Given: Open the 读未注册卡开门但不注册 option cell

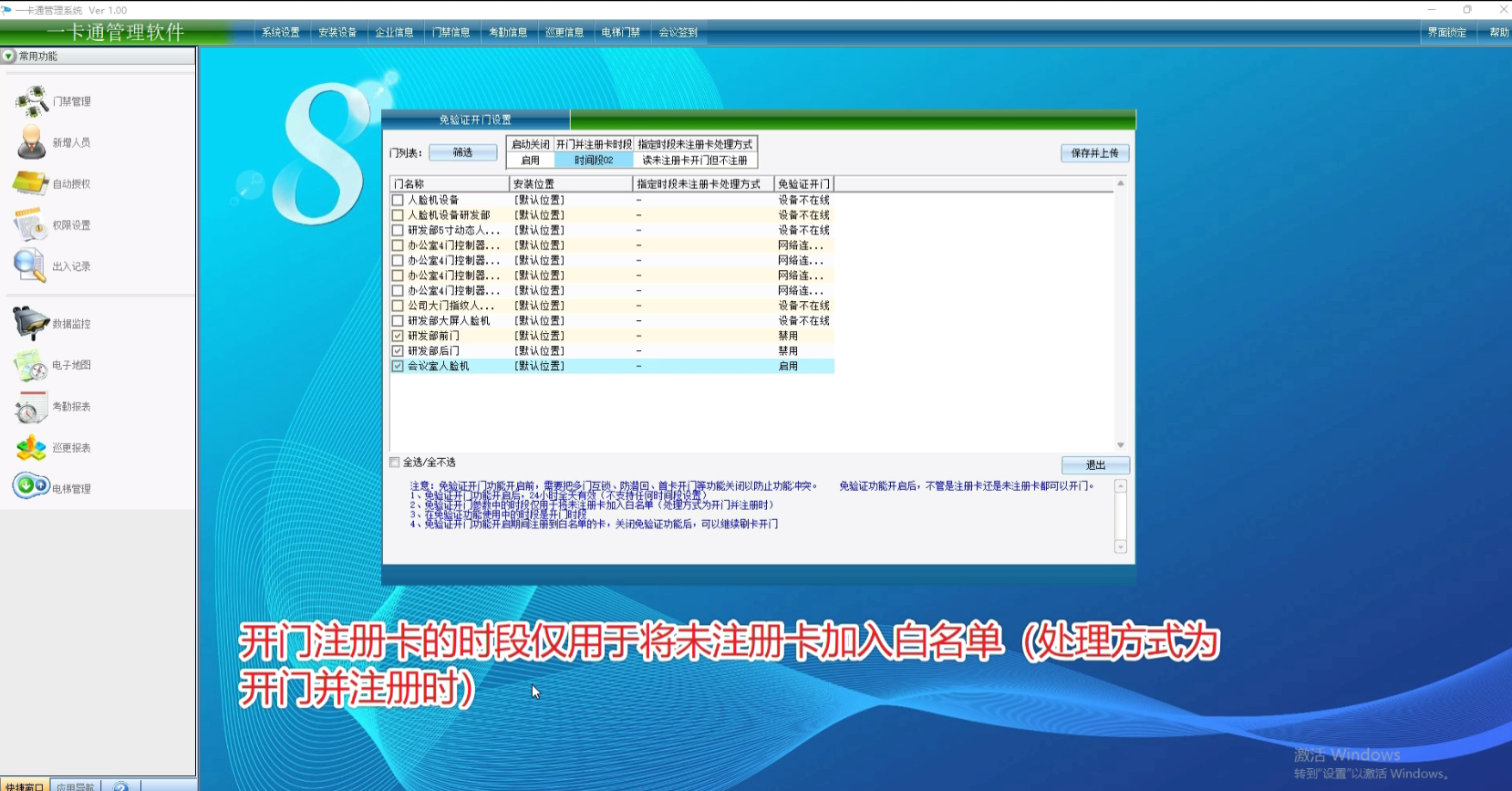Looking at the screenshot, I should point(695,161).
